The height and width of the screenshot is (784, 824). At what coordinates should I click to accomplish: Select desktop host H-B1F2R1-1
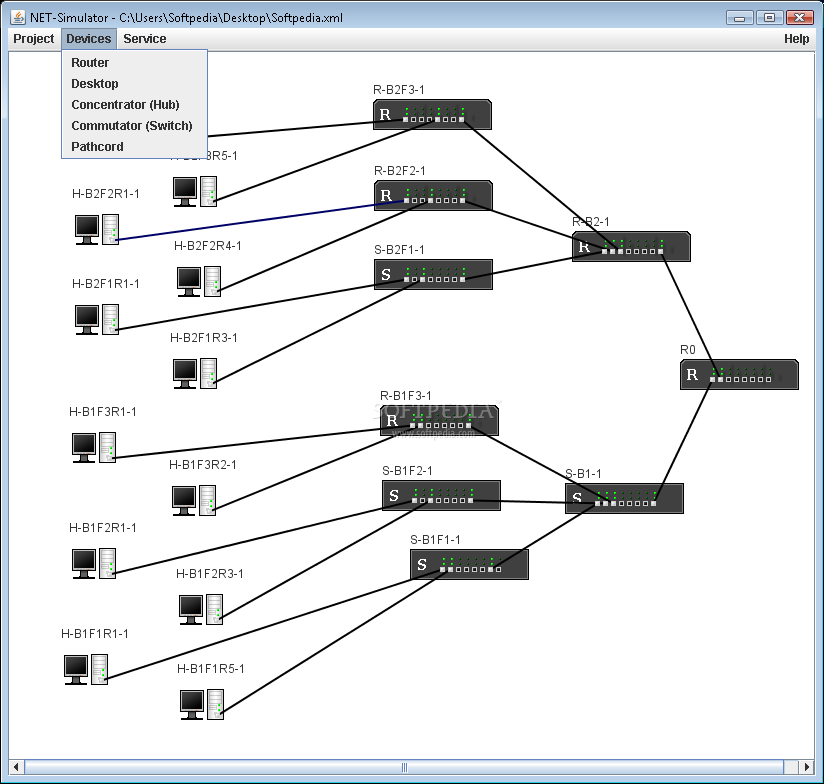coord(94,564)
